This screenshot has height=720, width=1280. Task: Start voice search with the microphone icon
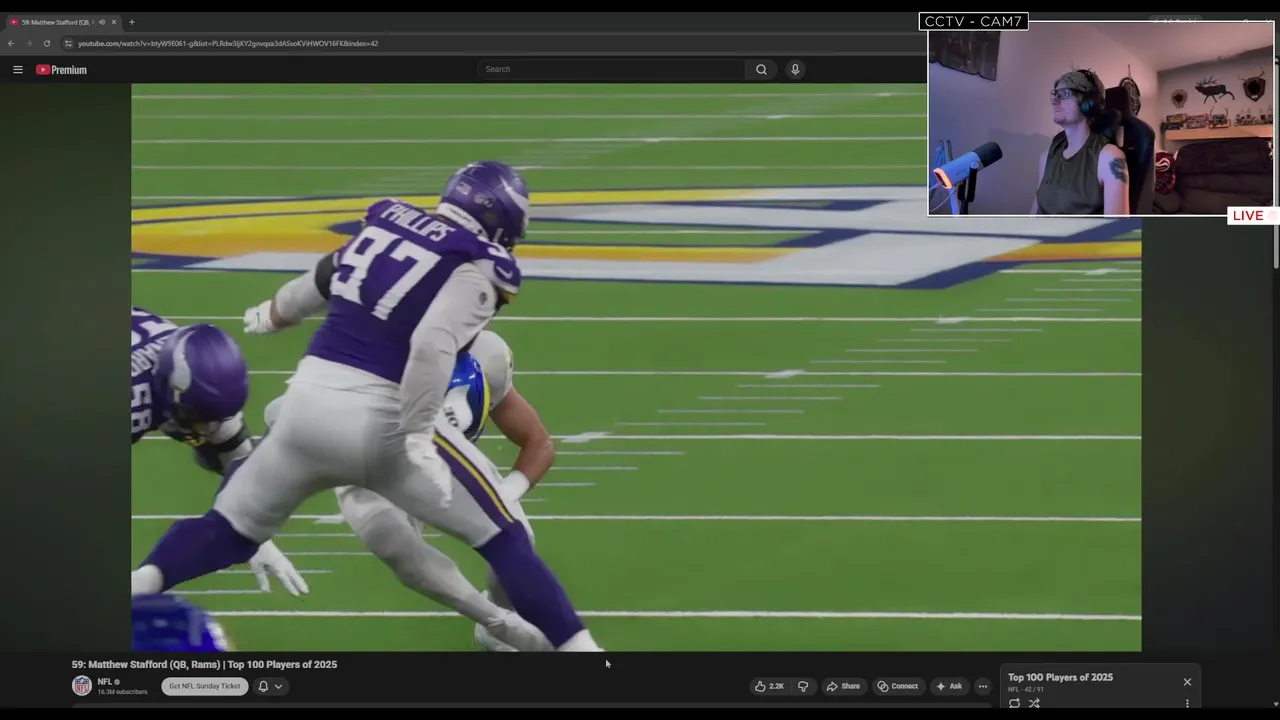coord(795,69)
